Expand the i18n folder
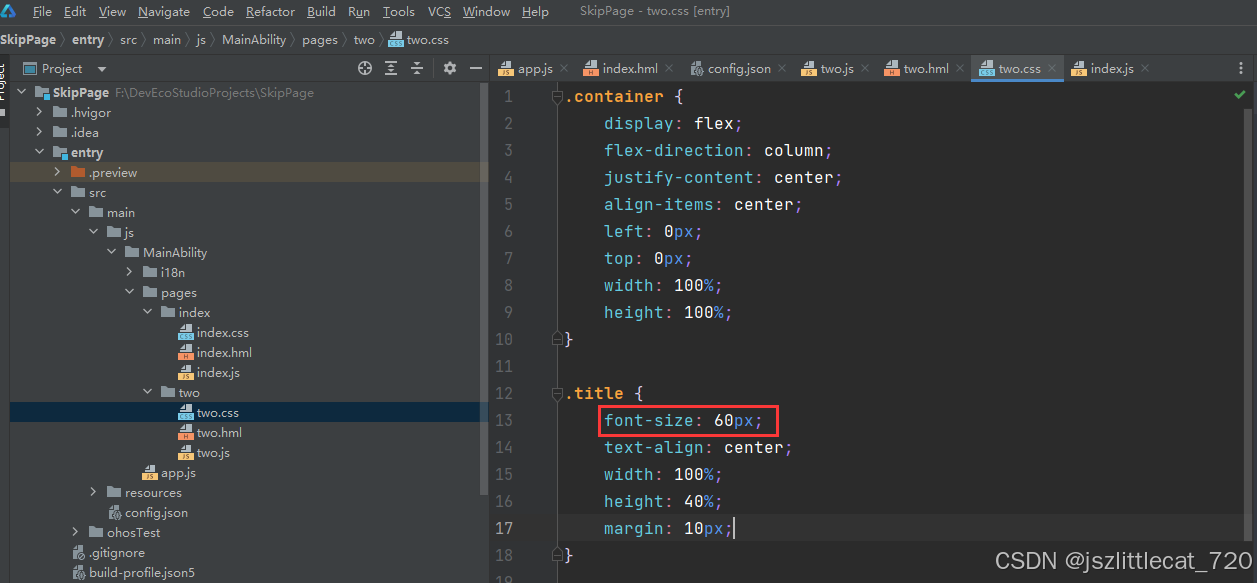 (131, 272)
